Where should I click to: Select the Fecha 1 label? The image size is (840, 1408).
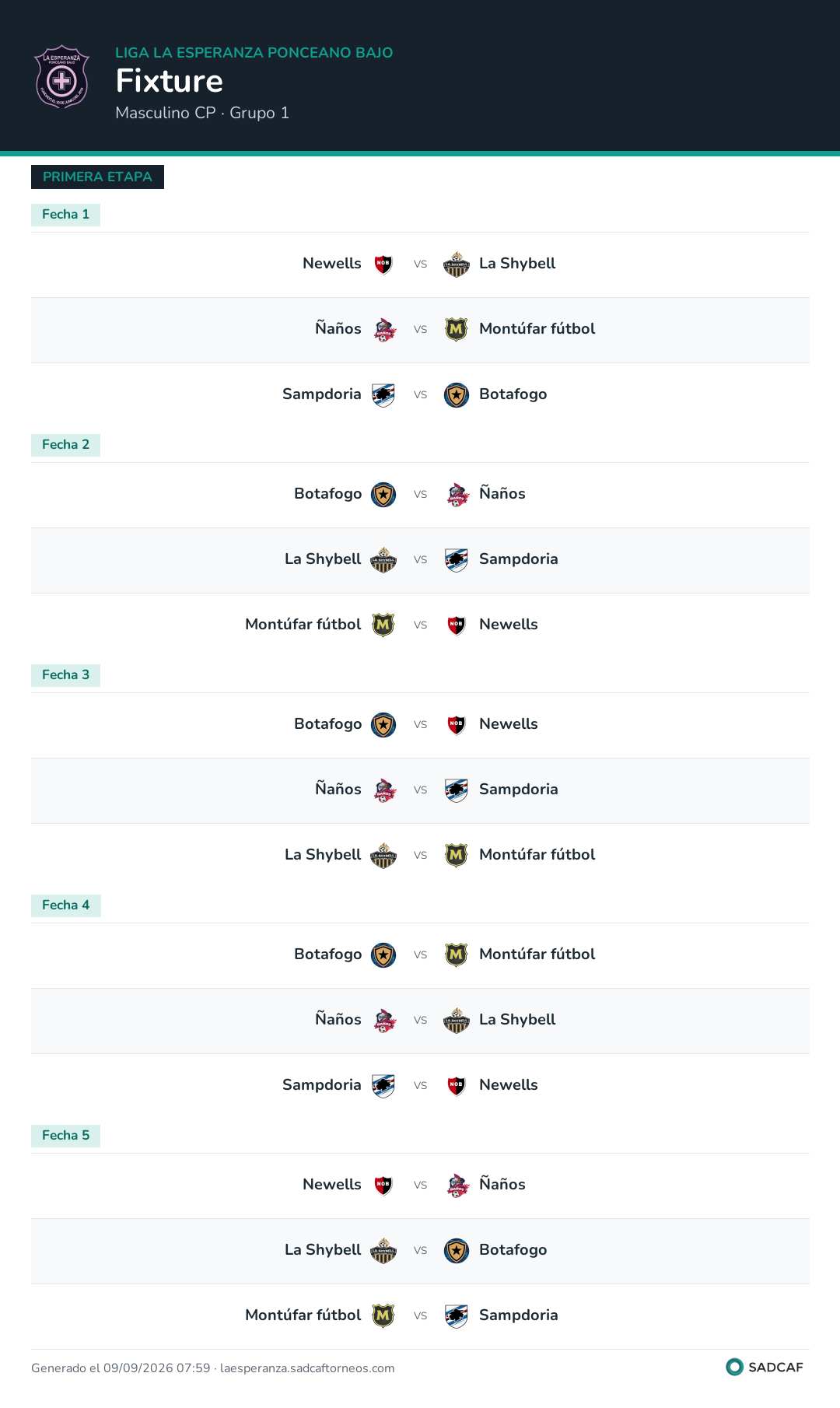[x=65, y=215]
